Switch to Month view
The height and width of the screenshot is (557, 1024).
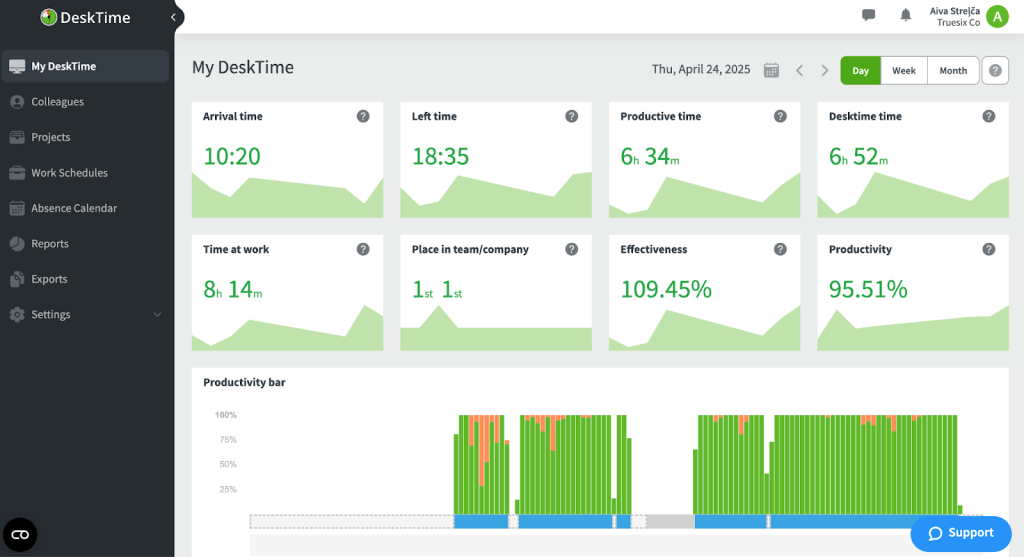pyautogui.click(x=953, y=71)
